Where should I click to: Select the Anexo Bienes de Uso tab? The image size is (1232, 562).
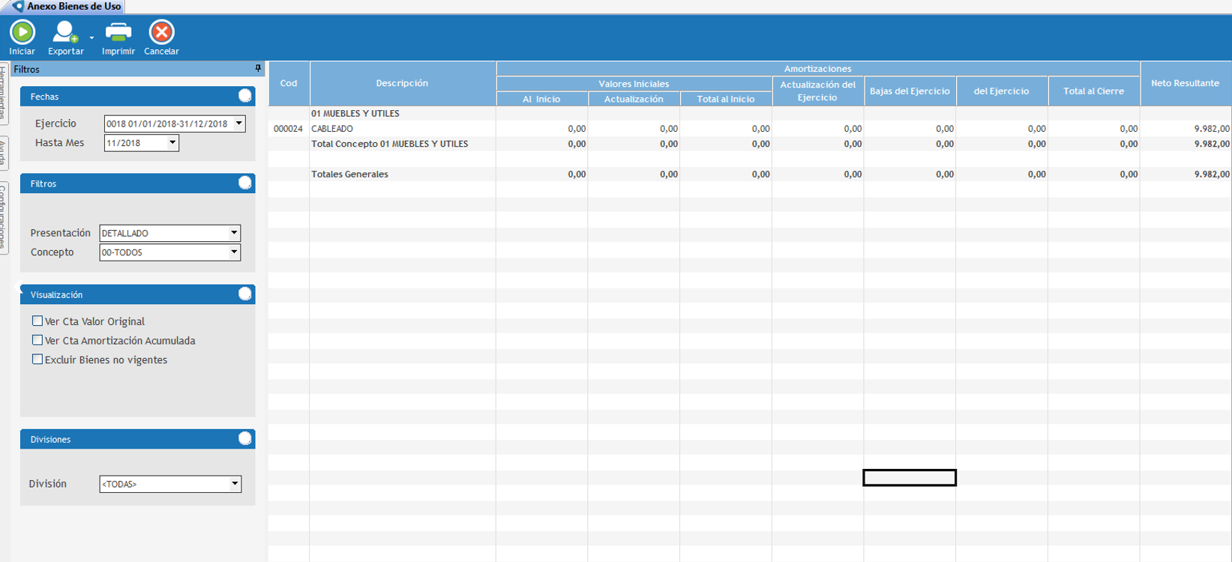point(67,7)
